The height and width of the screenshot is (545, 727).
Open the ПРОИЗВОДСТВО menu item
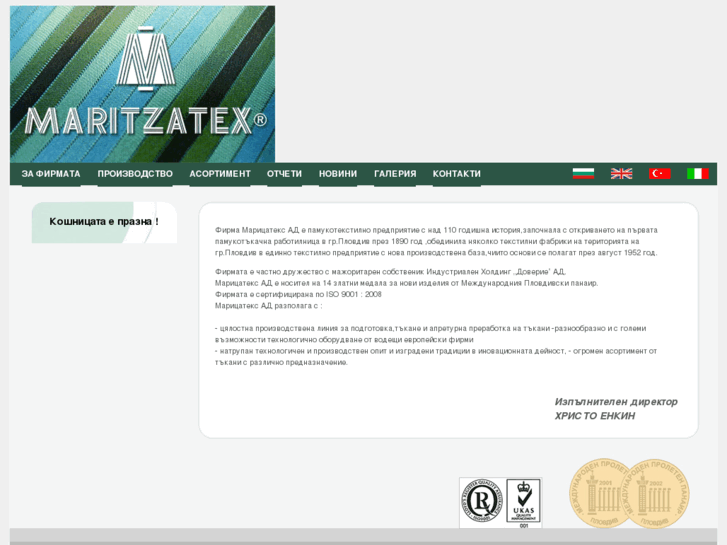tap(135, 174)
